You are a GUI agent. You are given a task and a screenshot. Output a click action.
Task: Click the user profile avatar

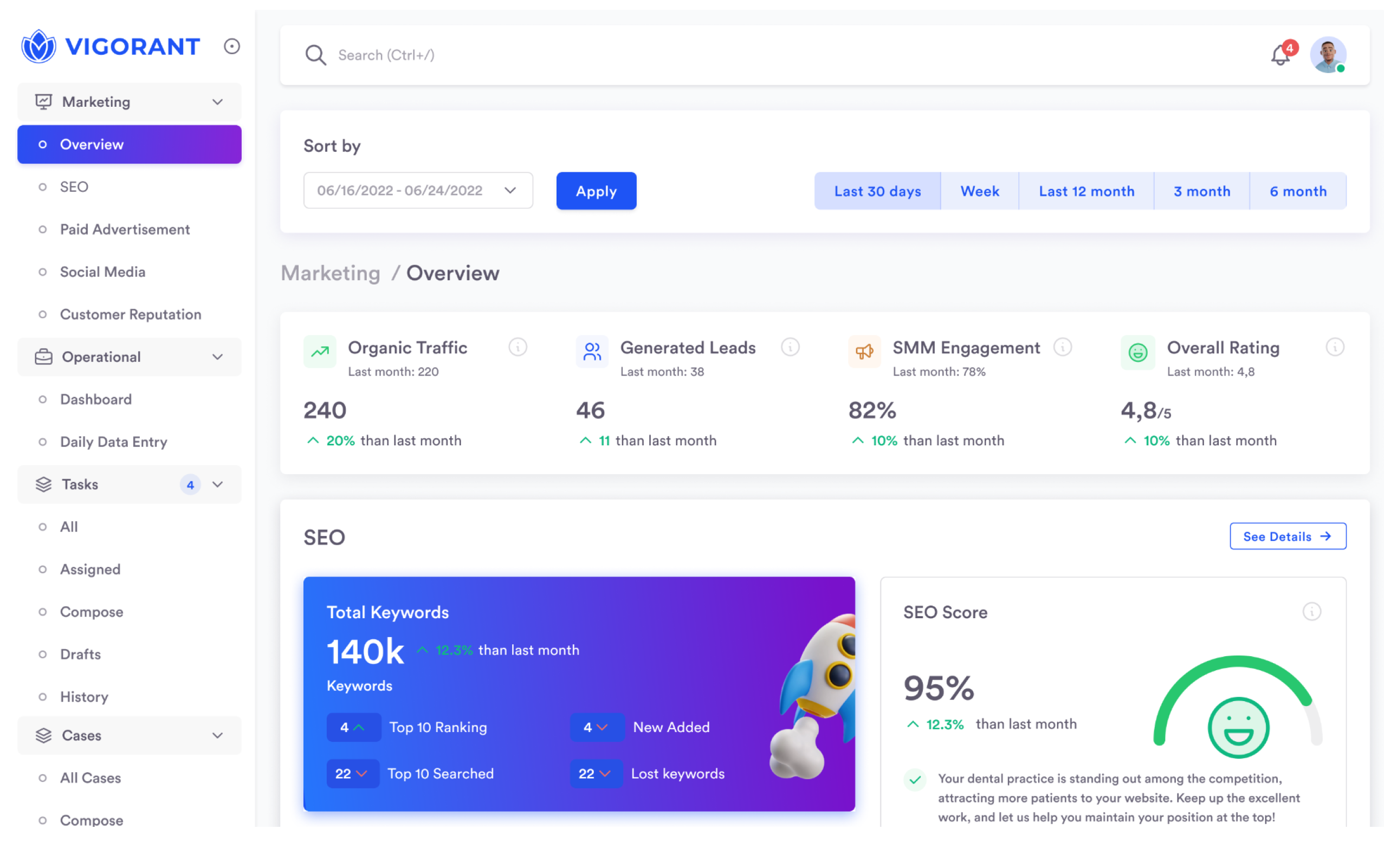click(x=1327, y=55)
